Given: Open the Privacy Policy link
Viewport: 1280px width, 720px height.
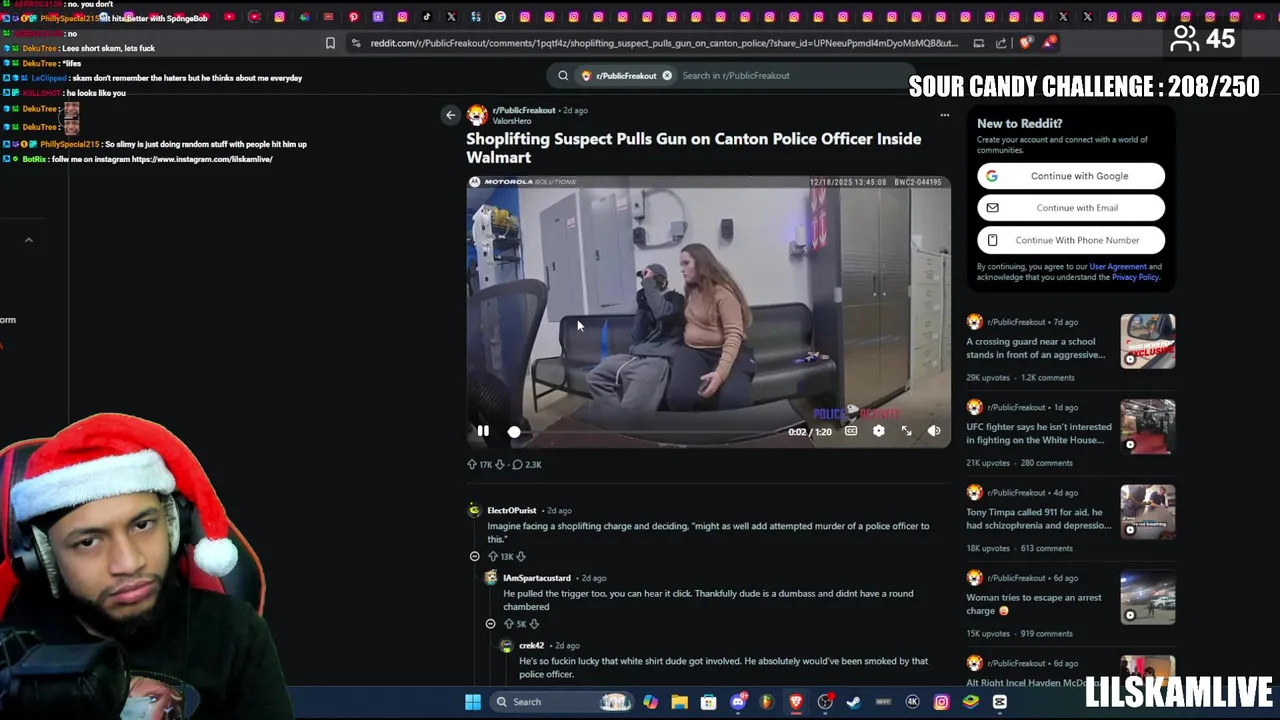Looking at the screenshot, I should [1135, 277].
